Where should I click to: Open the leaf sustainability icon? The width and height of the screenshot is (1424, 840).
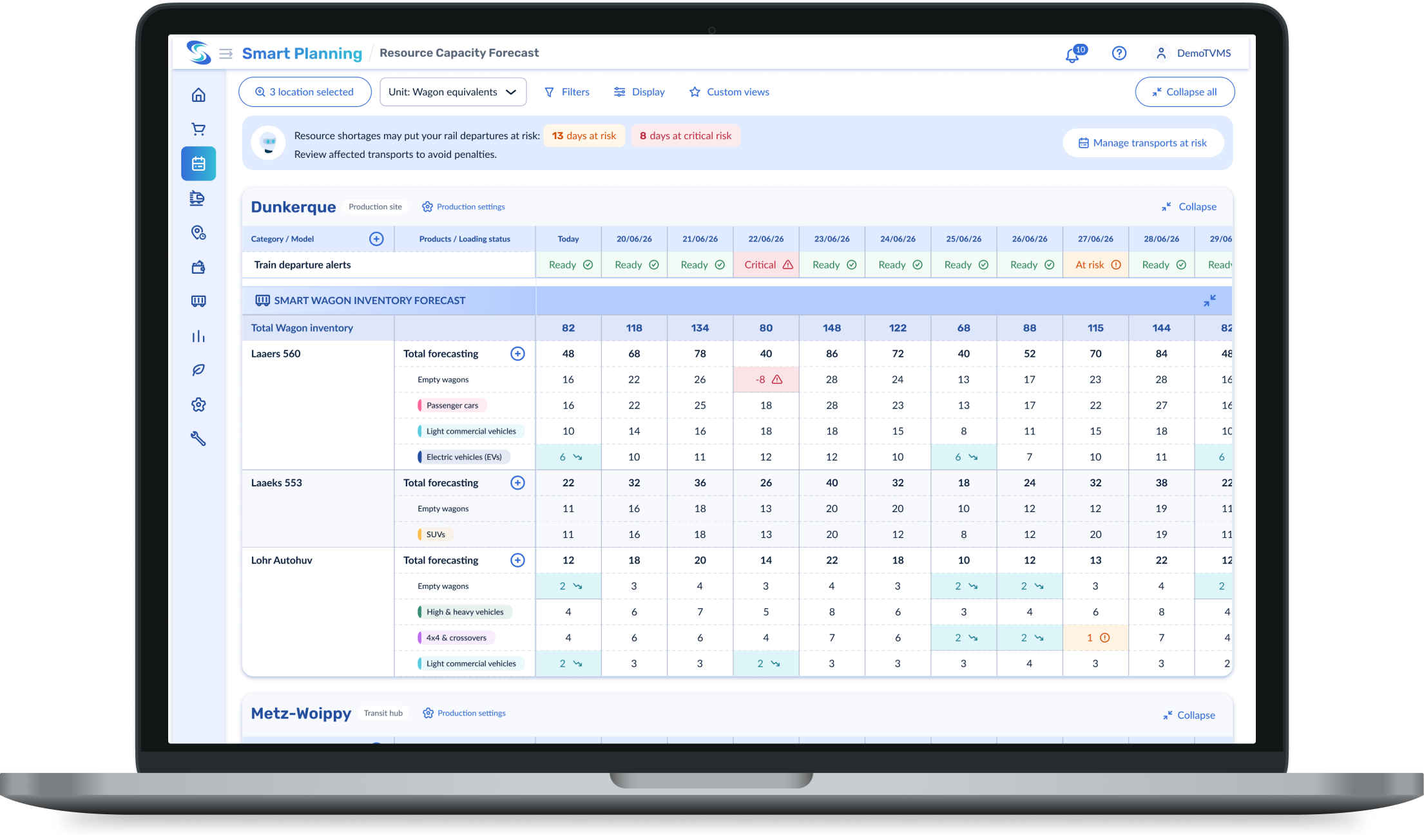[x=198, y=370]
